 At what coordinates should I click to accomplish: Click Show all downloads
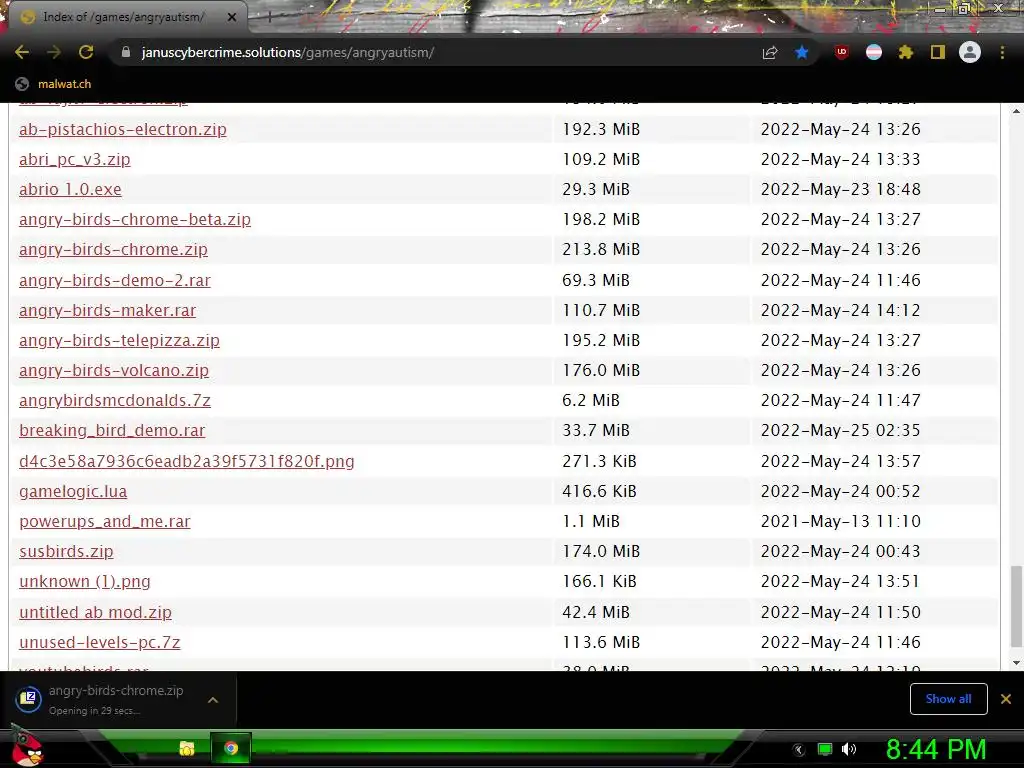coord(948,699)
